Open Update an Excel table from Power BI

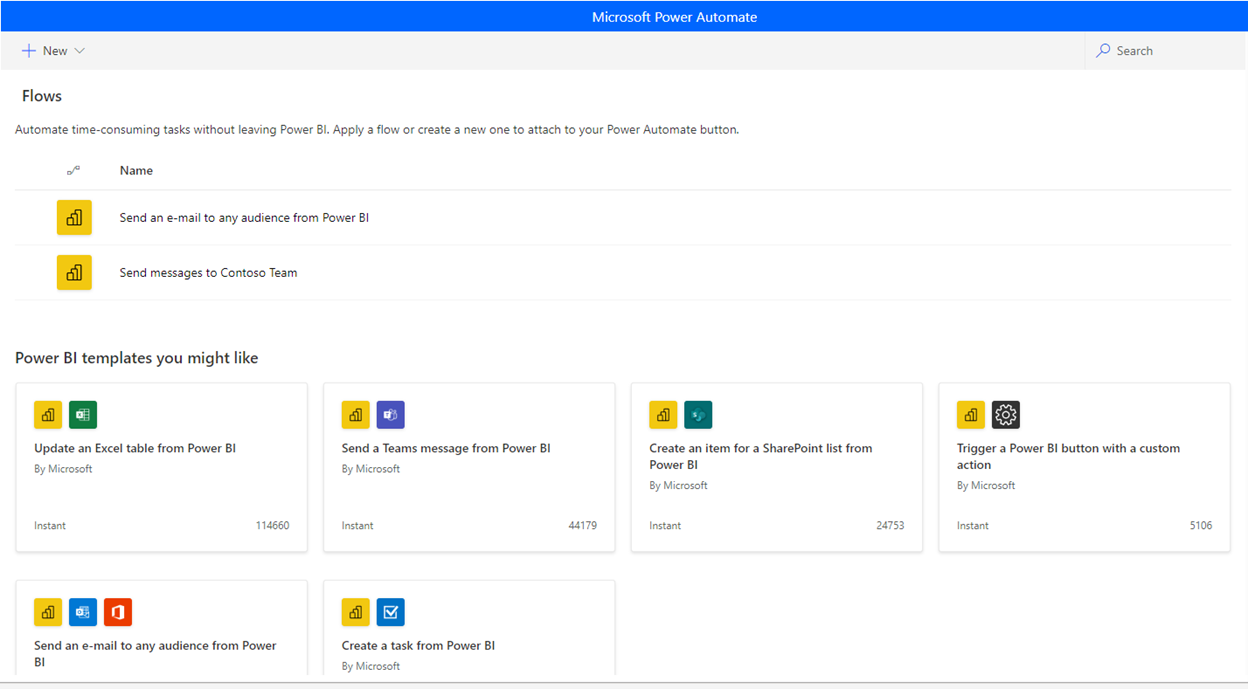pos(135,448)
